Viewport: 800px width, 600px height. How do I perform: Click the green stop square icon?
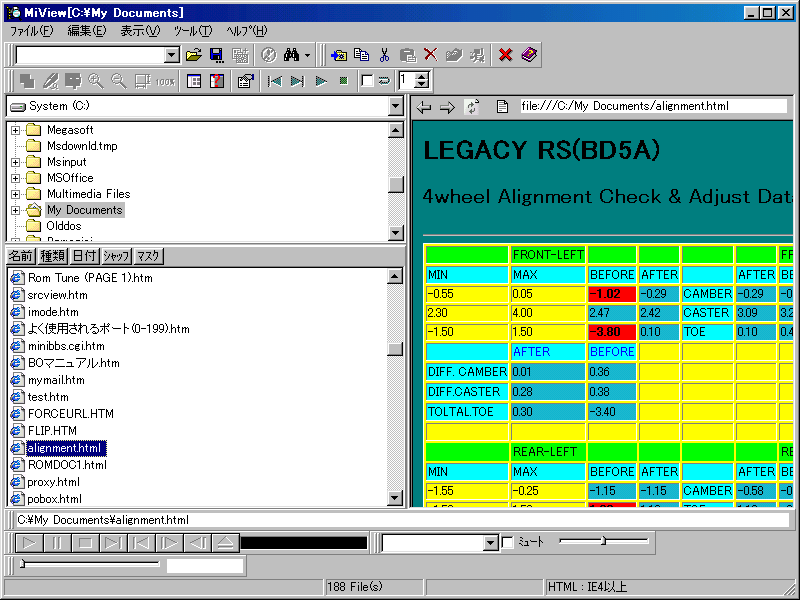tap(343, 81)
